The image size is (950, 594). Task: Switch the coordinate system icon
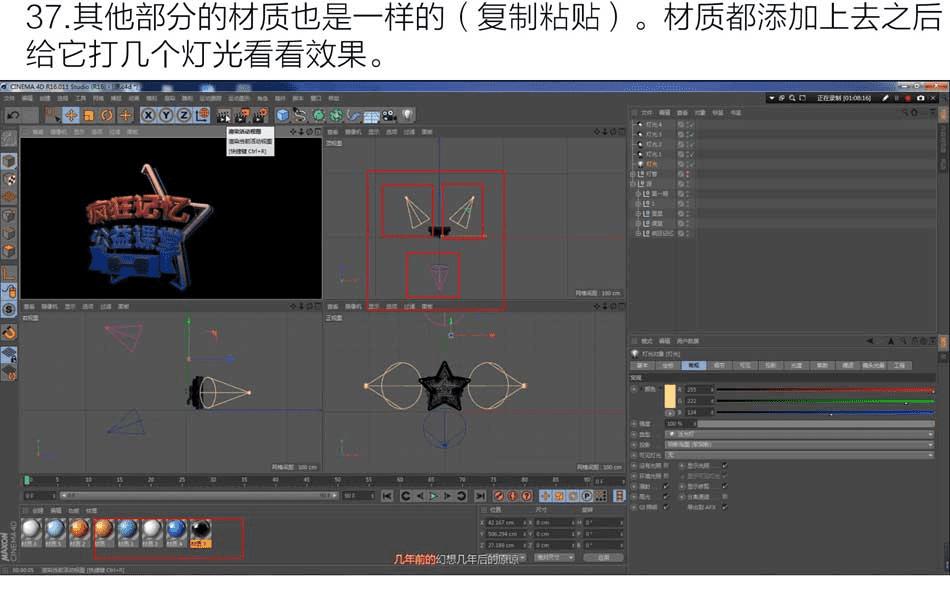(x=202, y=115)
